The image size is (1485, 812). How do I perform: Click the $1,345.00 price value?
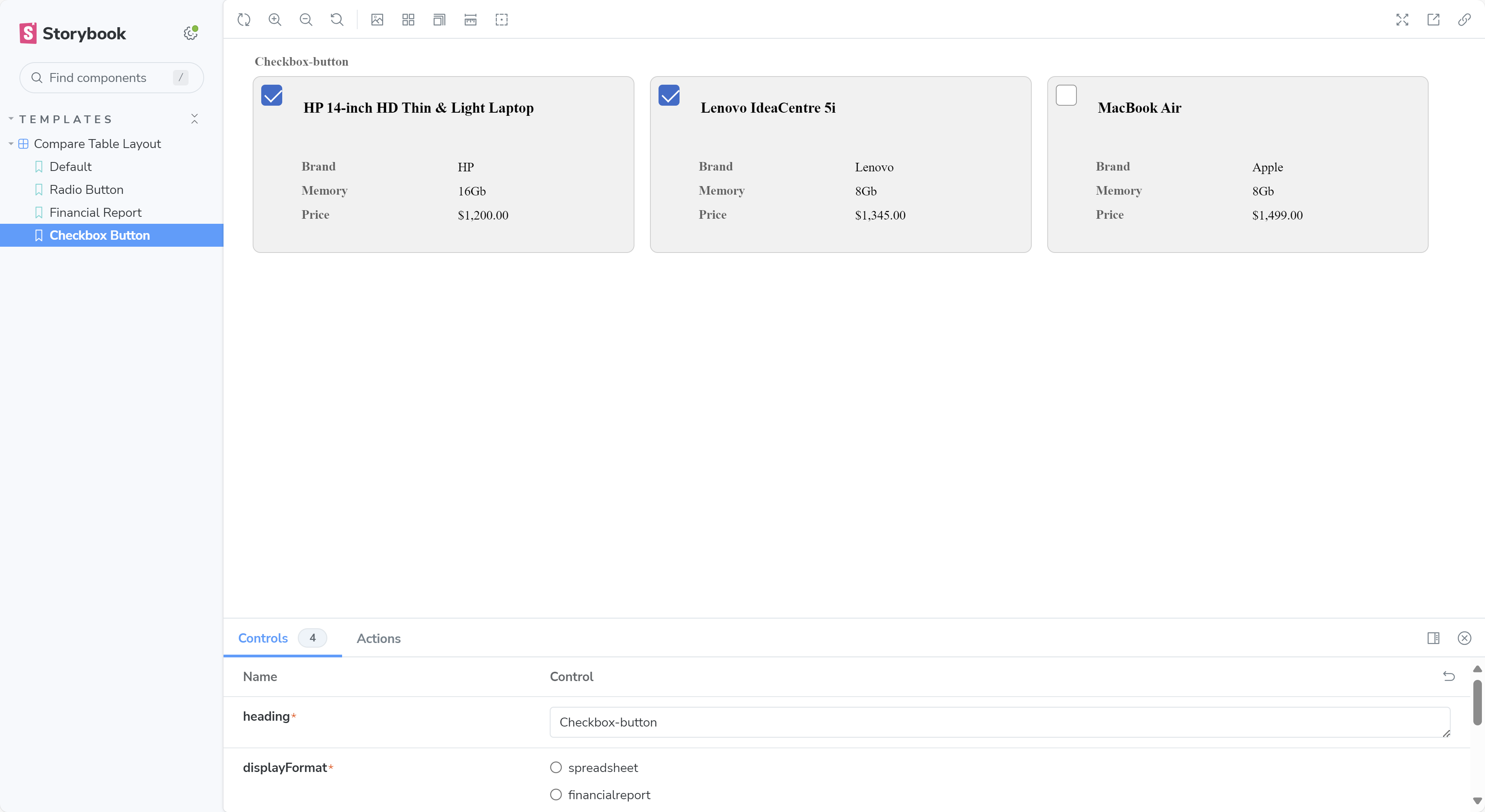click(x=880, y=215)
